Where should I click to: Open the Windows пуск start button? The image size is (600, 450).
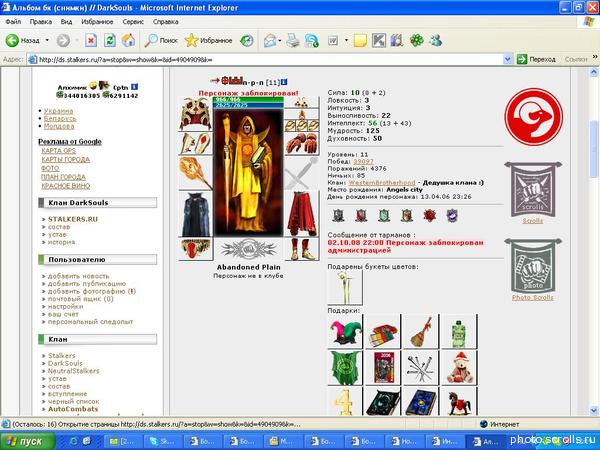[x=27, y=441]
